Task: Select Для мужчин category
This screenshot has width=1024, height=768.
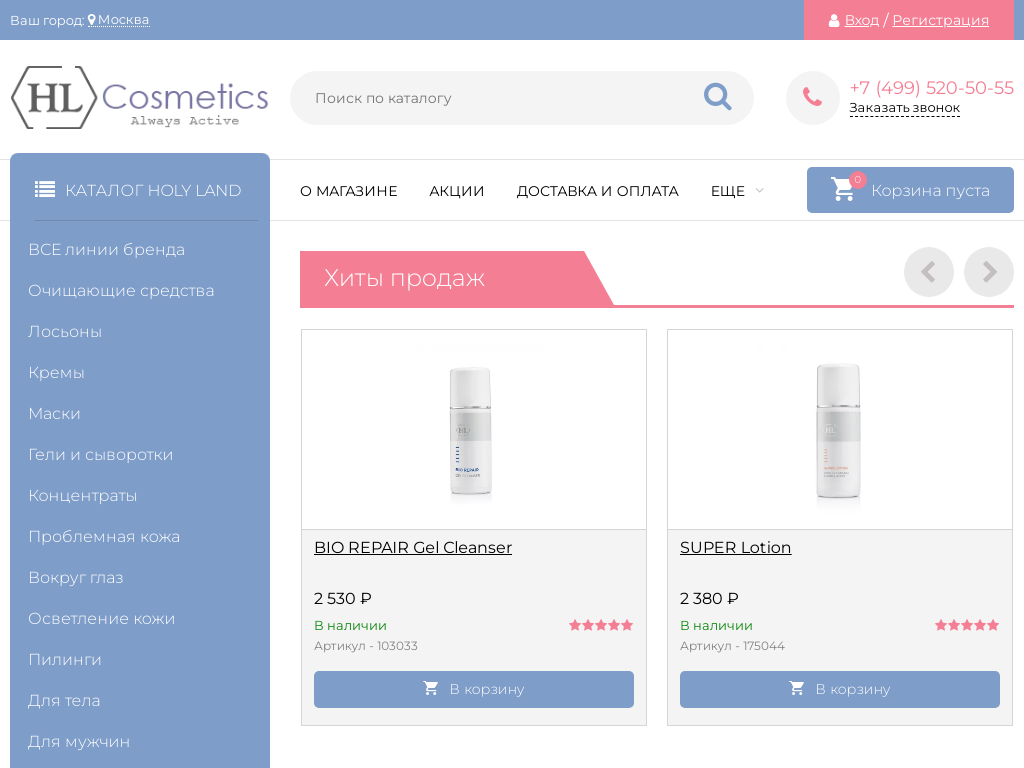Action: coord(79,742)
